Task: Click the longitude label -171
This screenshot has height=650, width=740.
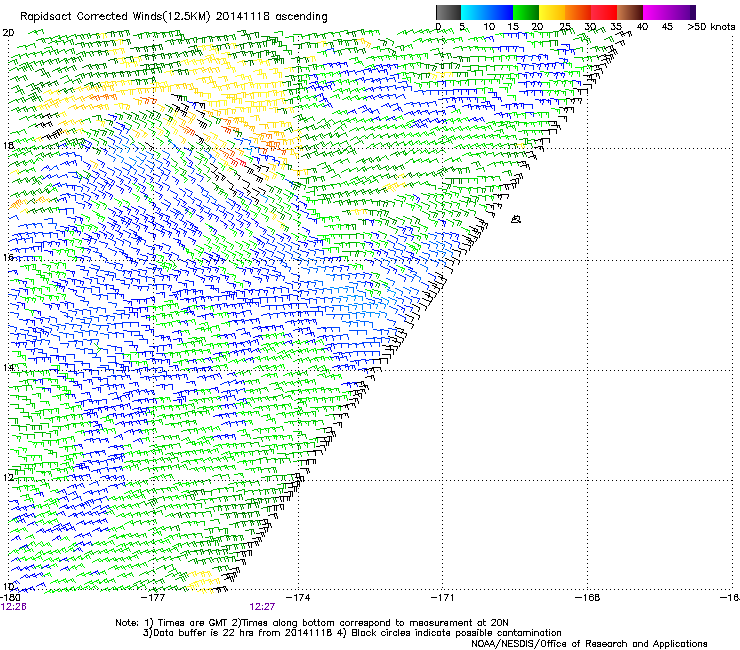Action: [x=443, y=598]
